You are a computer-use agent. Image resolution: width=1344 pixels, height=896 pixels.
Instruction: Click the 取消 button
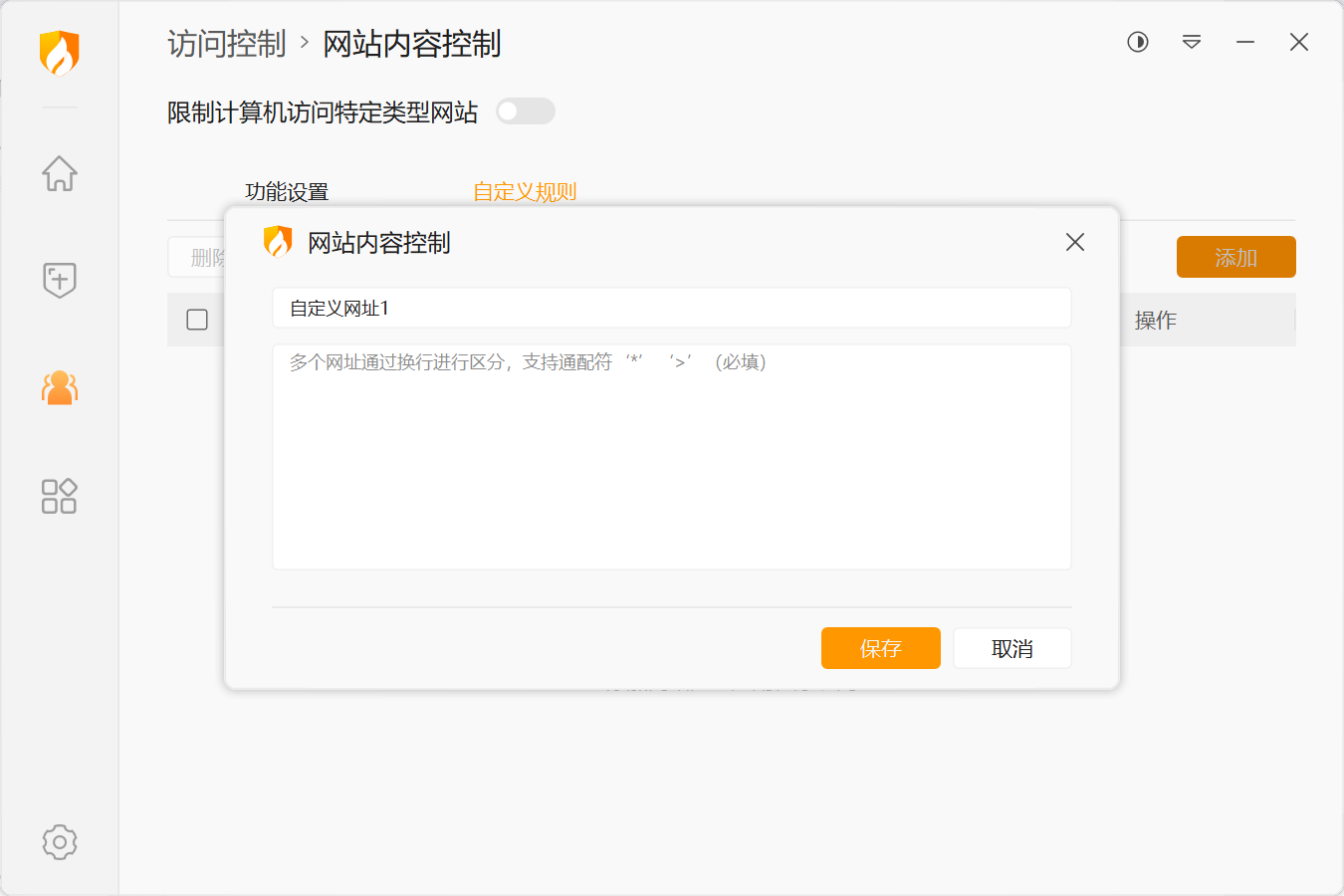click(1011, 648)
